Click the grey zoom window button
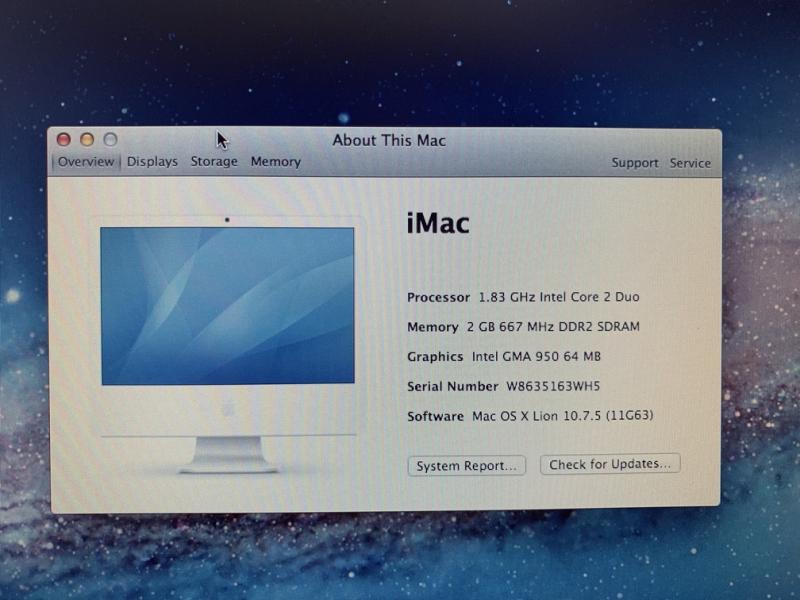Screen dimensions: 800x600 (111, 139)
